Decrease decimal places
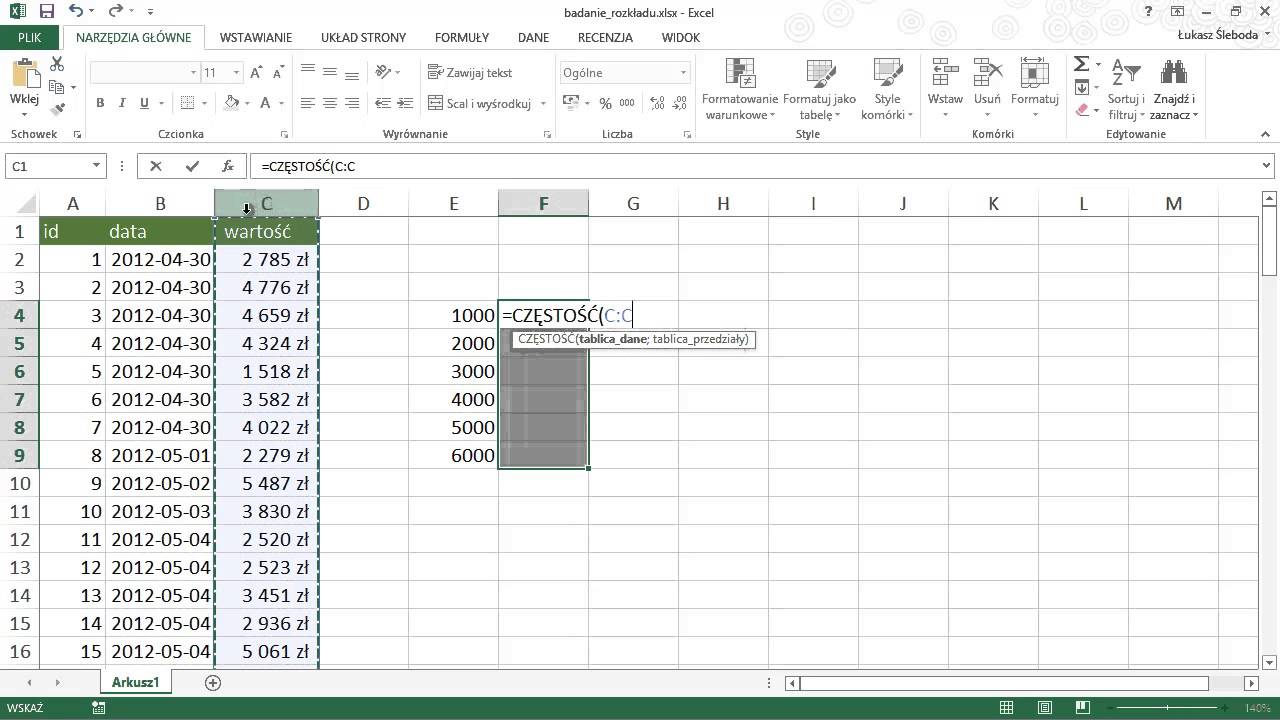This screenshot has width=1280, height=720. coord(678,103)
